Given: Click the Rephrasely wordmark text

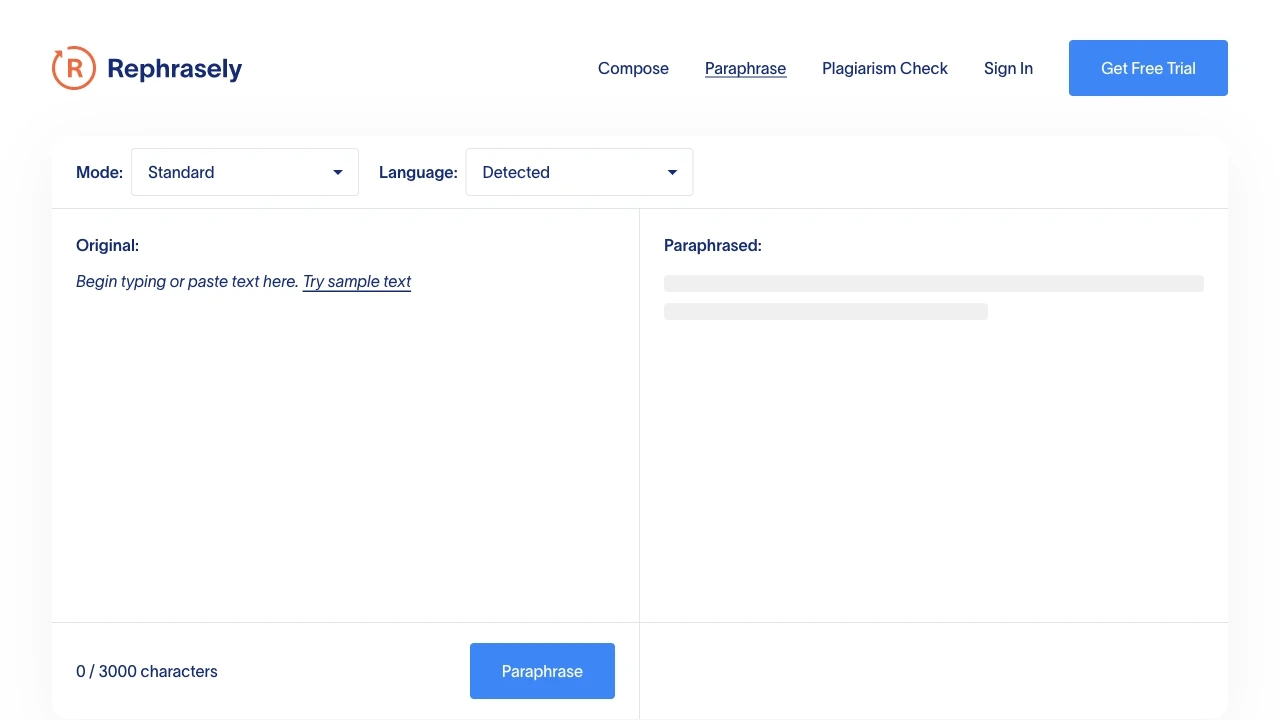Looking at the screenshot, I should (176, 67).
